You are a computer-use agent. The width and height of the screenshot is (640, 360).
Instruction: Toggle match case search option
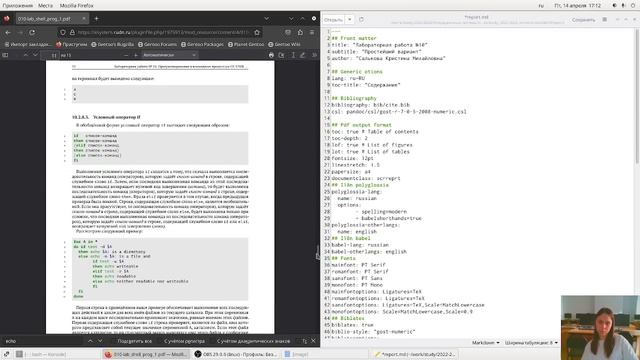coord(184,341)
